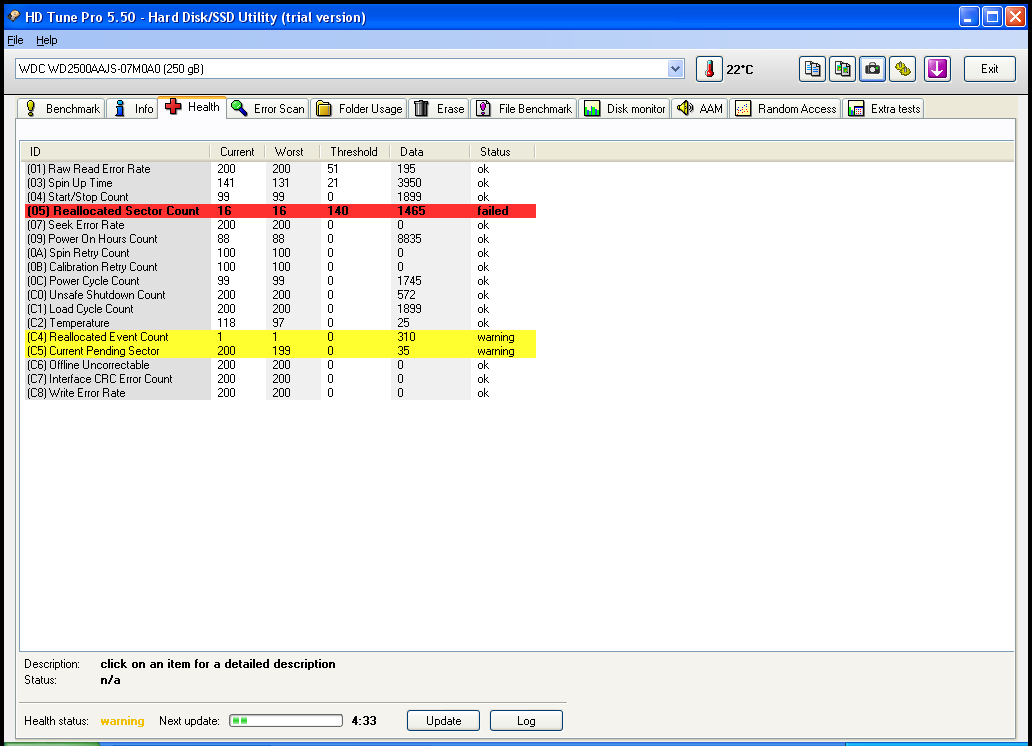The width and height of the screenshot is (1032, 746).
Task: Switch to the Benchmark tab
Action: pos(61,109)
